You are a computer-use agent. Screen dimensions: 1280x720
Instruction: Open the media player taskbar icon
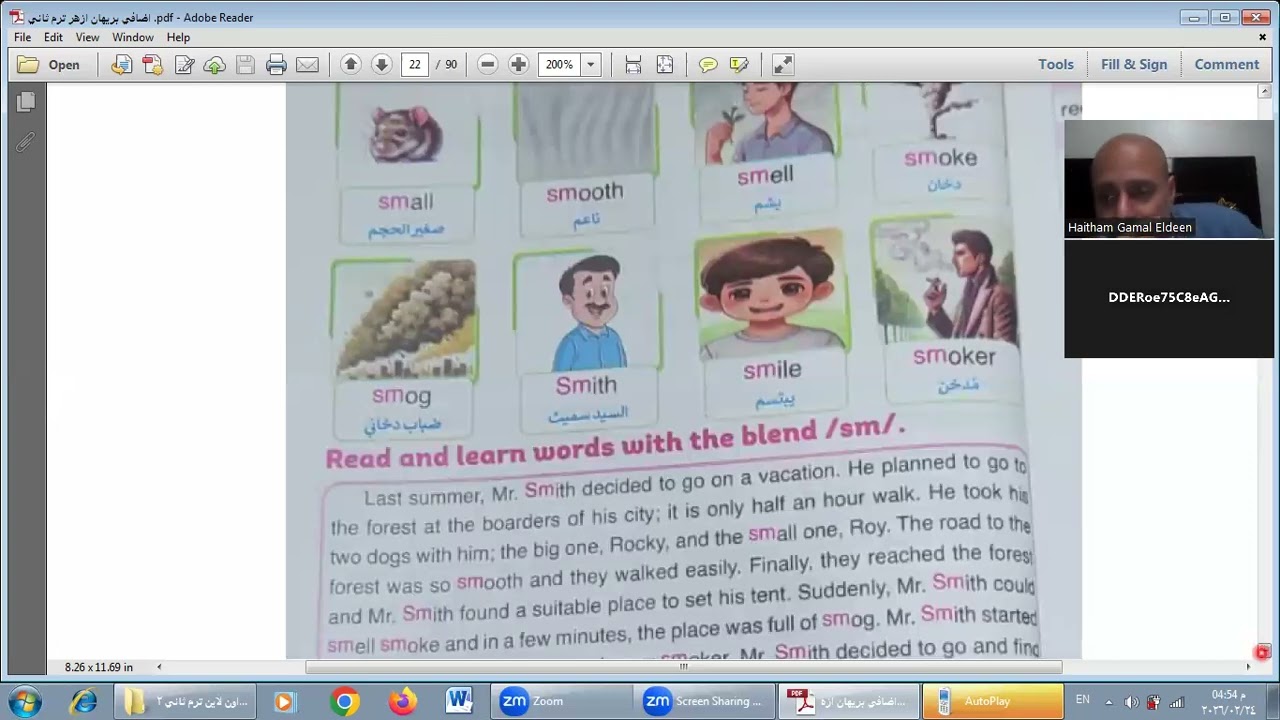tap(284, 701)
